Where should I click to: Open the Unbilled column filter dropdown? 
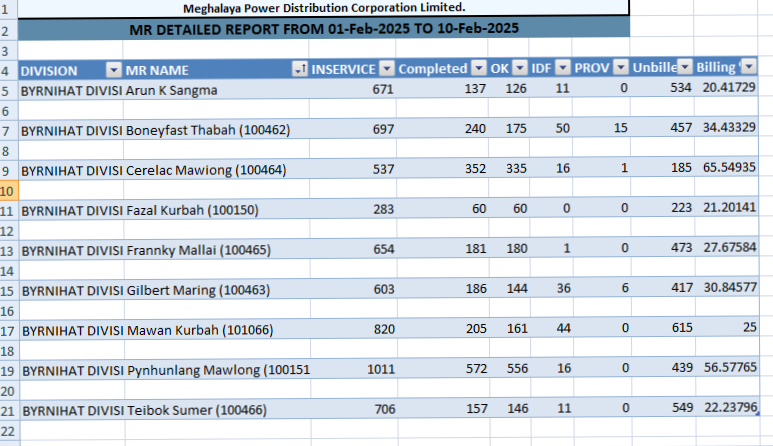coord(685,67)
